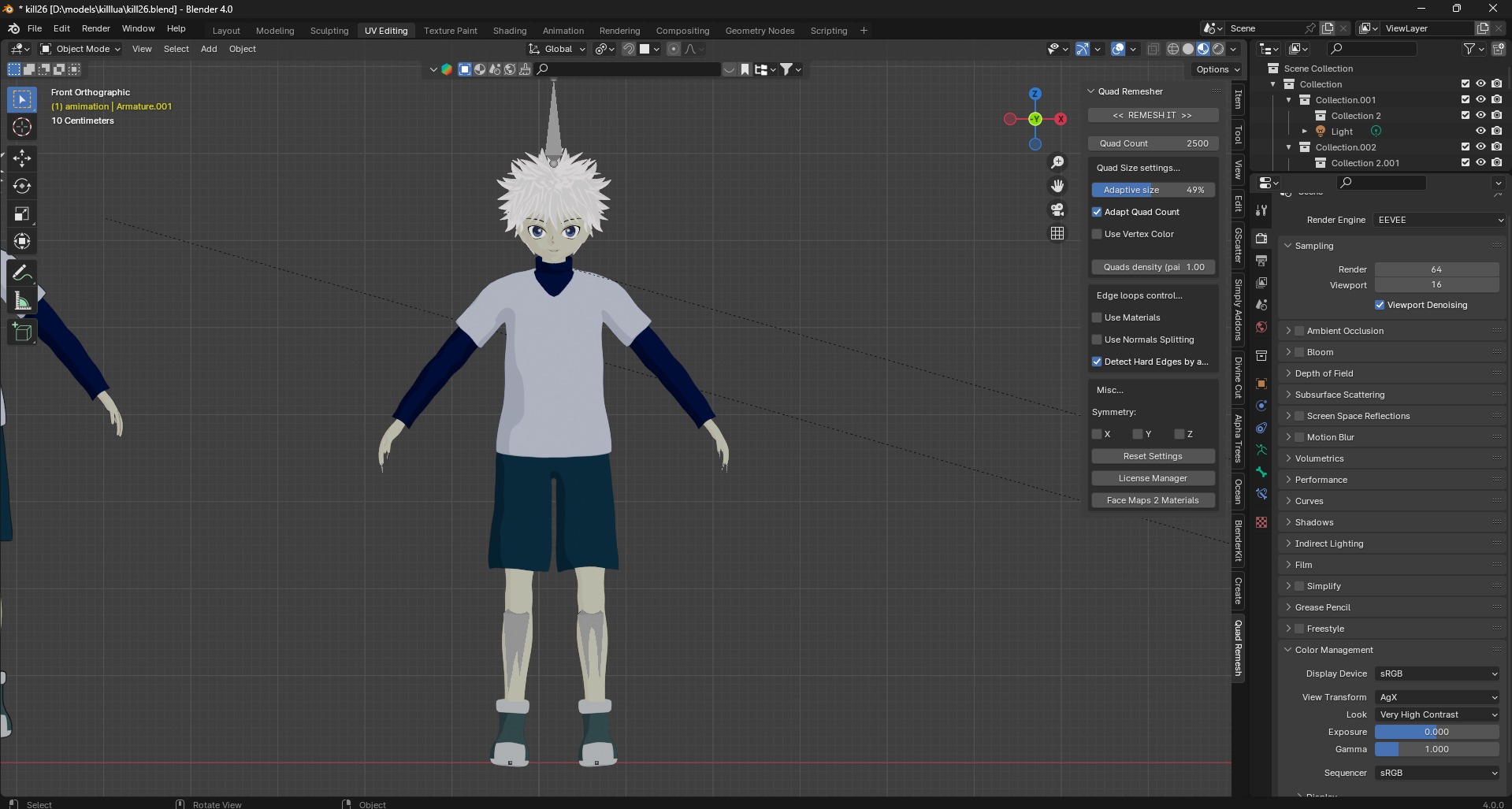Open the View Transform AgX dropdown
The height and width of the screenshot is (809, 1512).
[x=1437, y=697]
